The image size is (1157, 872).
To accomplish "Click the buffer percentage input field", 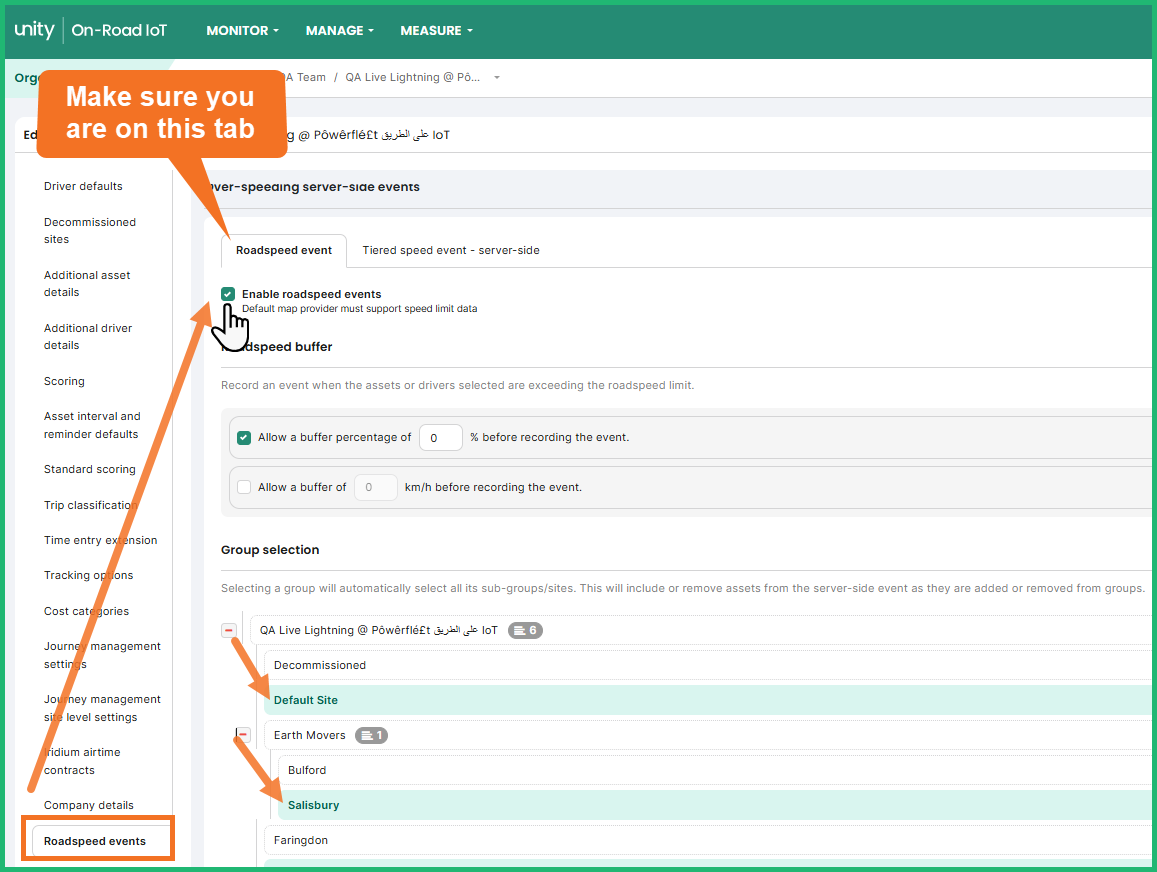I will [441, 437].
